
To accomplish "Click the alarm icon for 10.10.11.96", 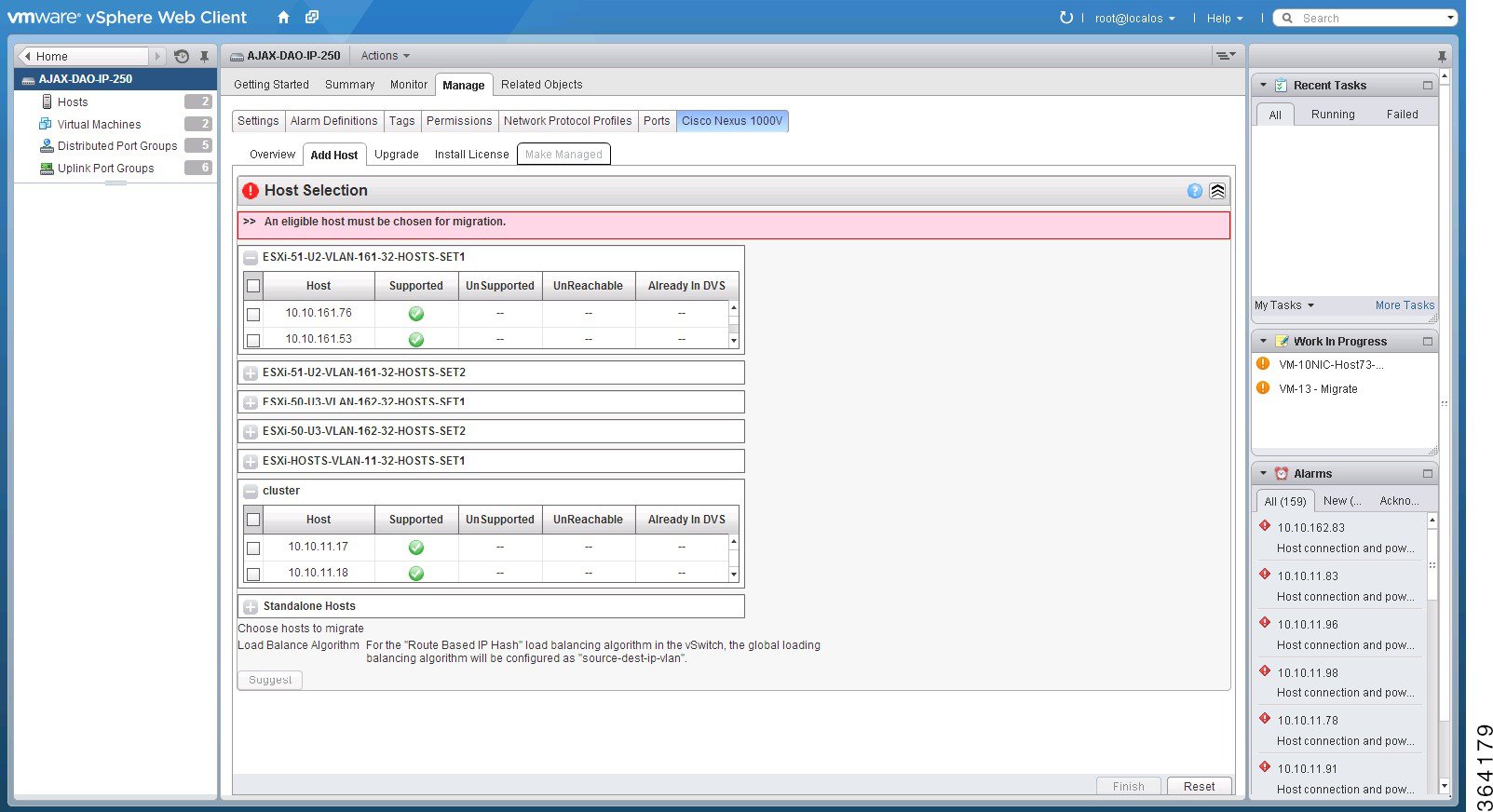I will [x=1265, y=623].
